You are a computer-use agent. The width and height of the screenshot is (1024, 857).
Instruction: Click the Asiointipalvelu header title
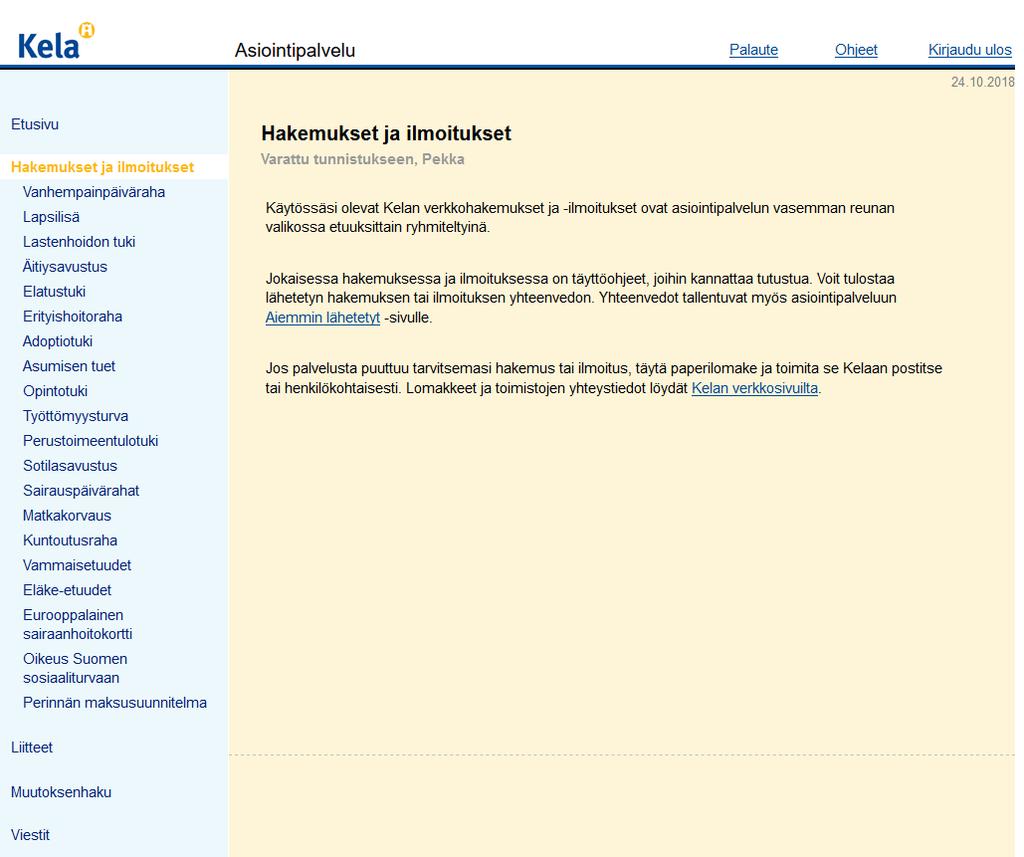295,50
